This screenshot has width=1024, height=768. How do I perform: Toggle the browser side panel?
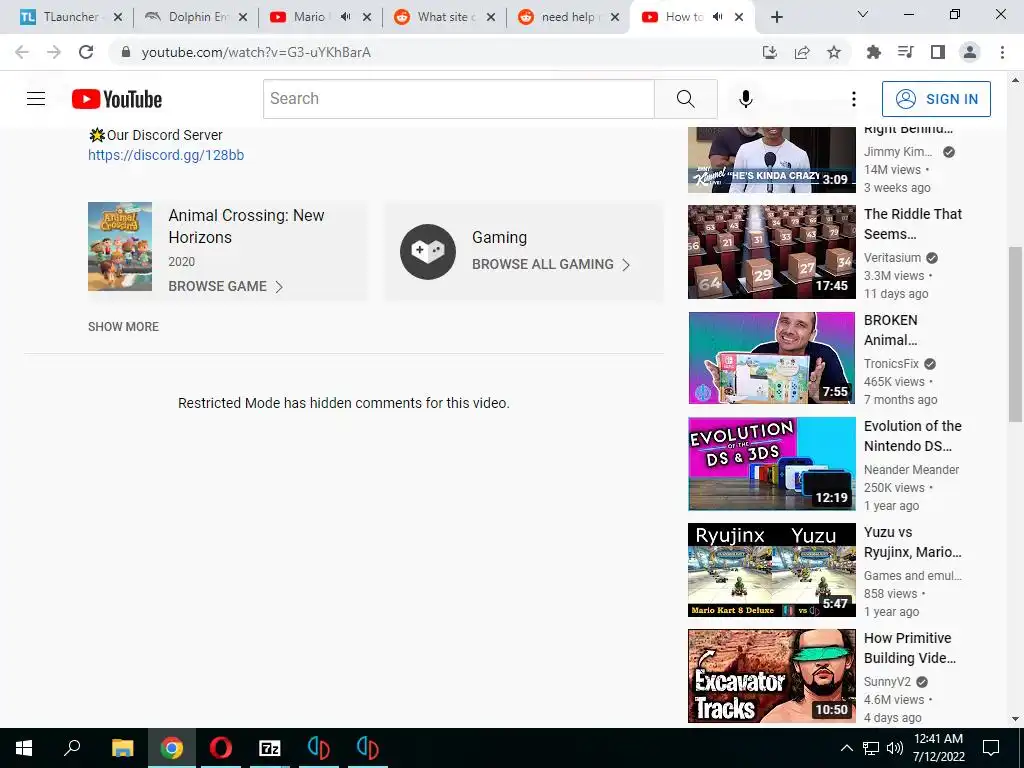tap(938, 52)
